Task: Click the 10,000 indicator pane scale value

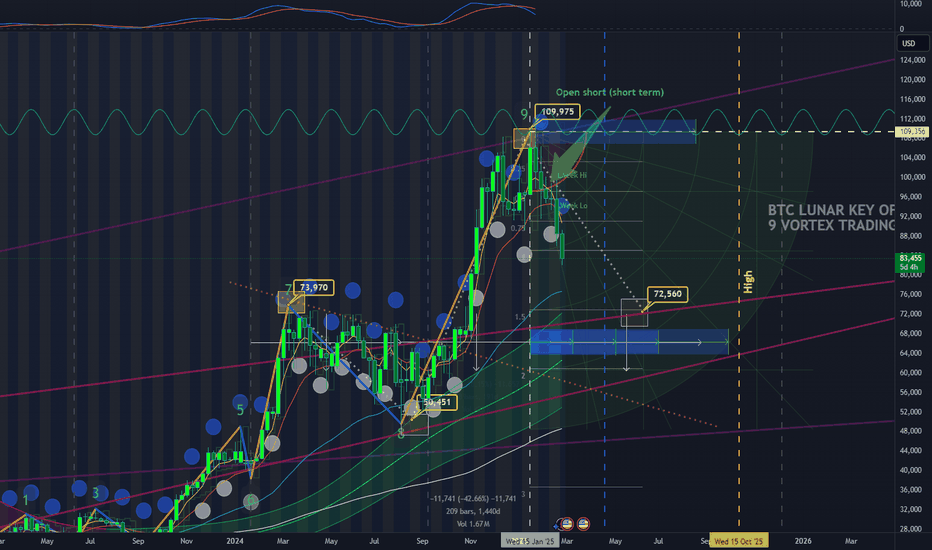Action: coord(911,4)
